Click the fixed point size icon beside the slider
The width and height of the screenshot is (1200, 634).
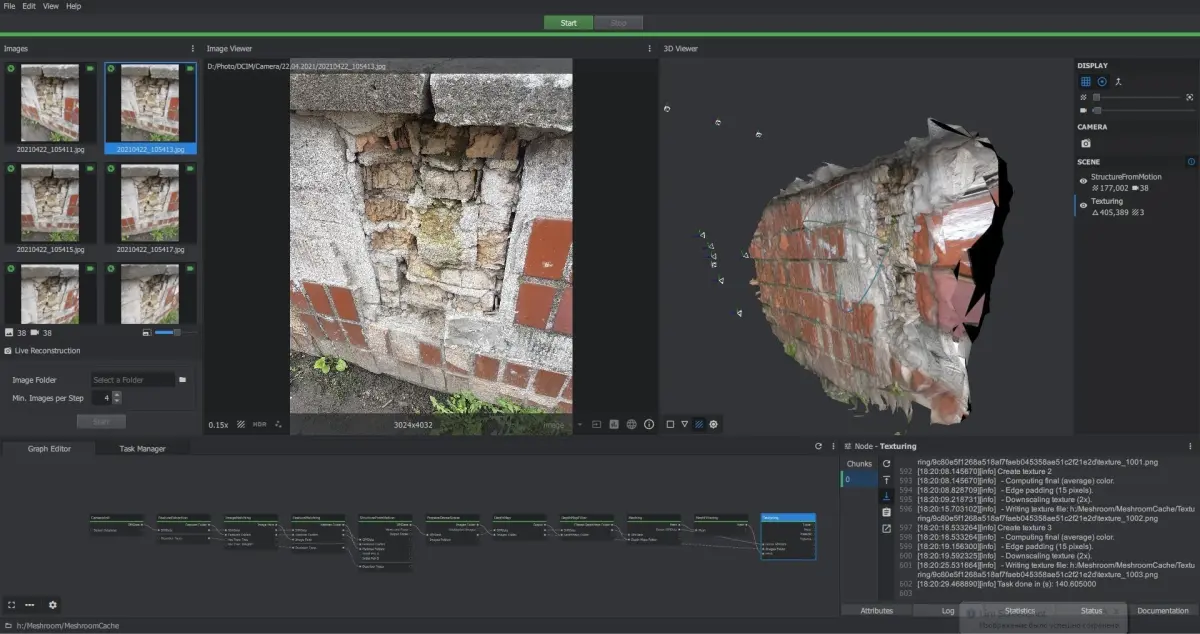1189,97
